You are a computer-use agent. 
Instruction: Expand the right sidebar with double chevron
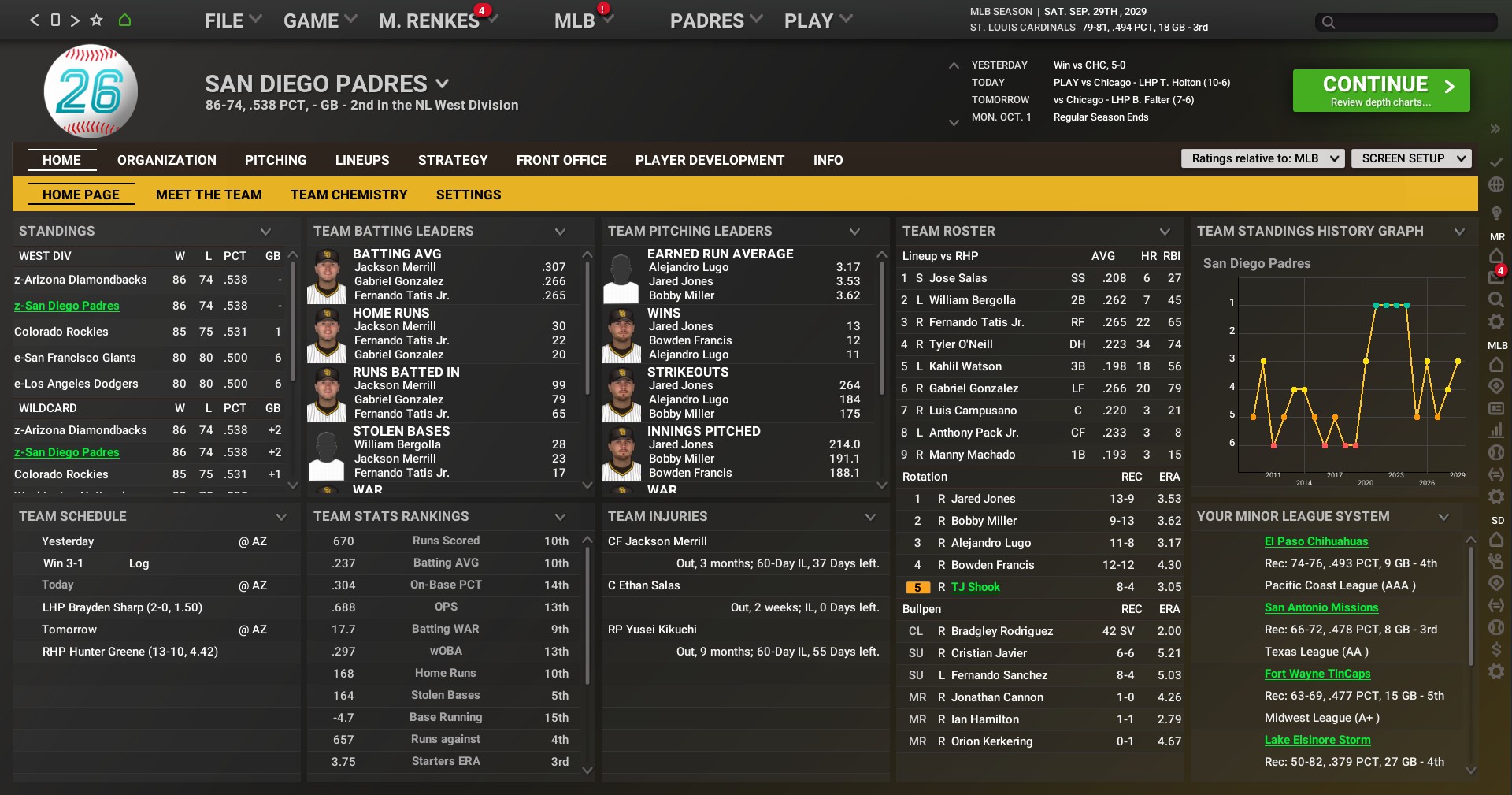[x=1495, y=129]
